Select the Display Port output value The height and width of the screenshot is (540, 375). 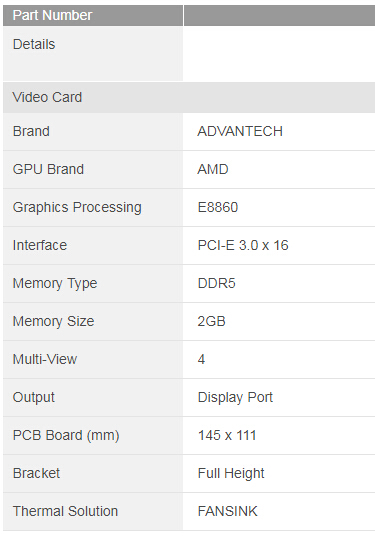click(x=235, y=397)
